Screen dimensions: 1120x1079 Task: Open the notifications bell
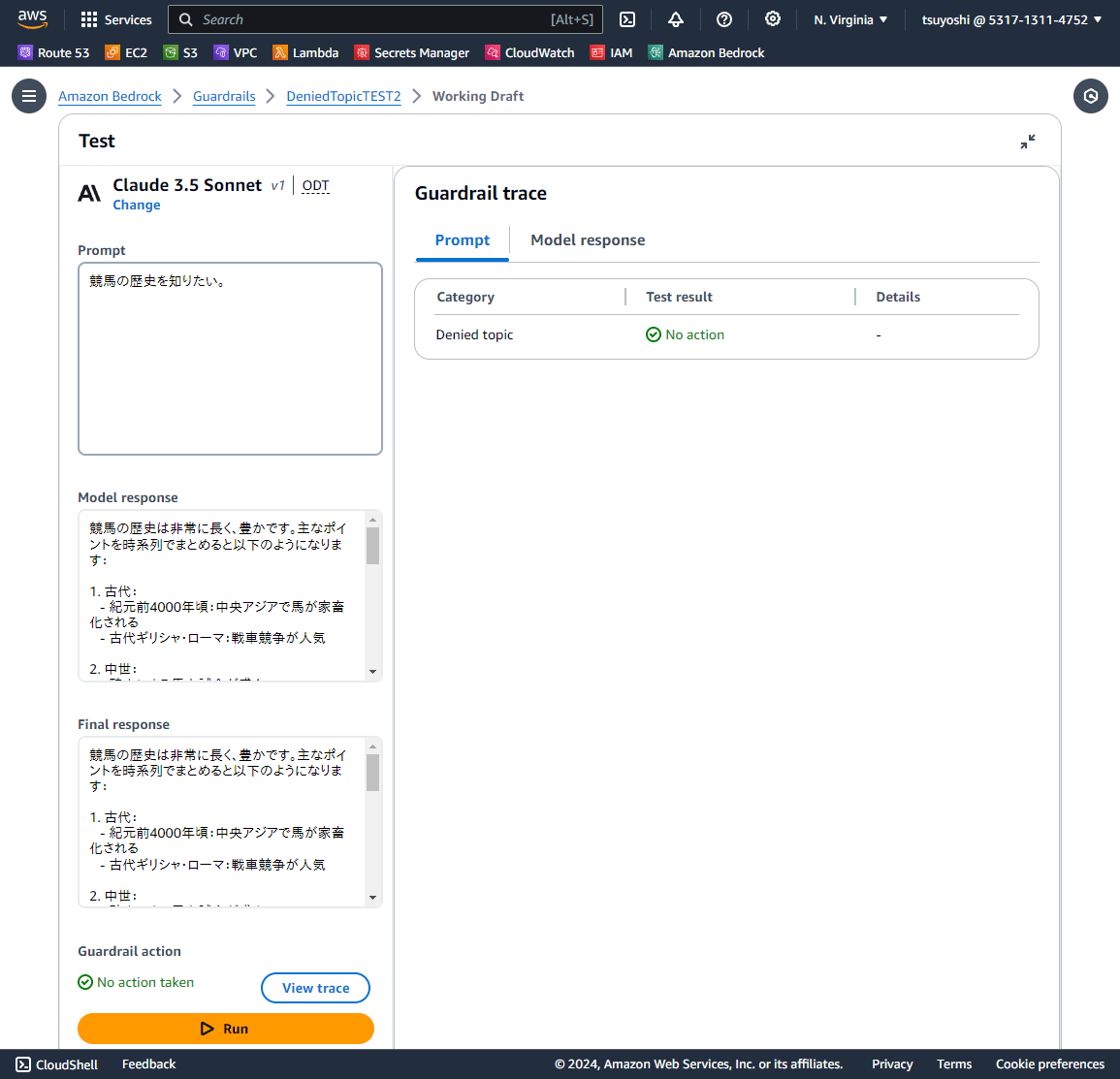(676, 20)
